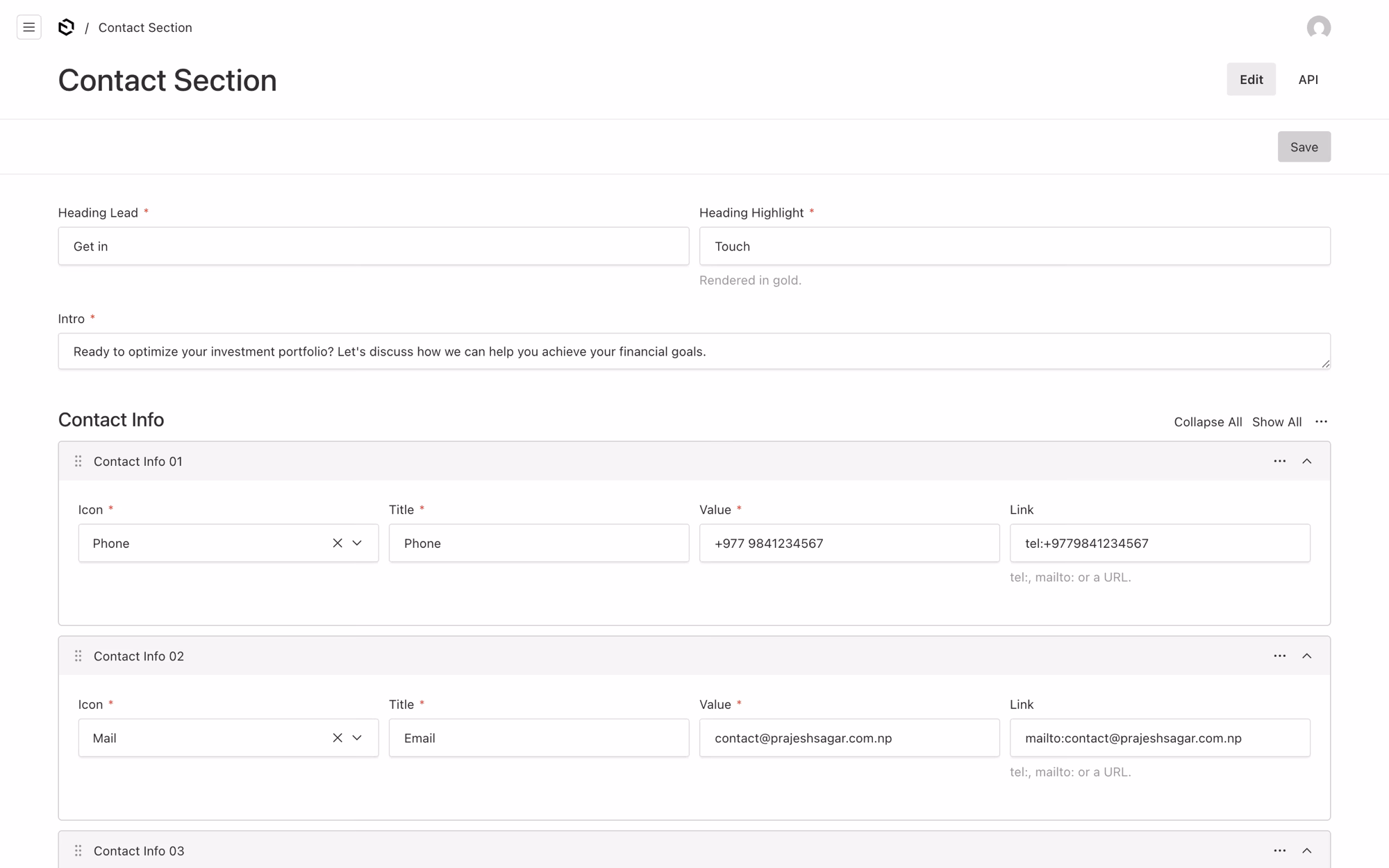Image resolution: width=1389 pixels, height=868 pixels.
Task: Collapse the Contact Info 03 row
Action: [x=1306, y=851]
